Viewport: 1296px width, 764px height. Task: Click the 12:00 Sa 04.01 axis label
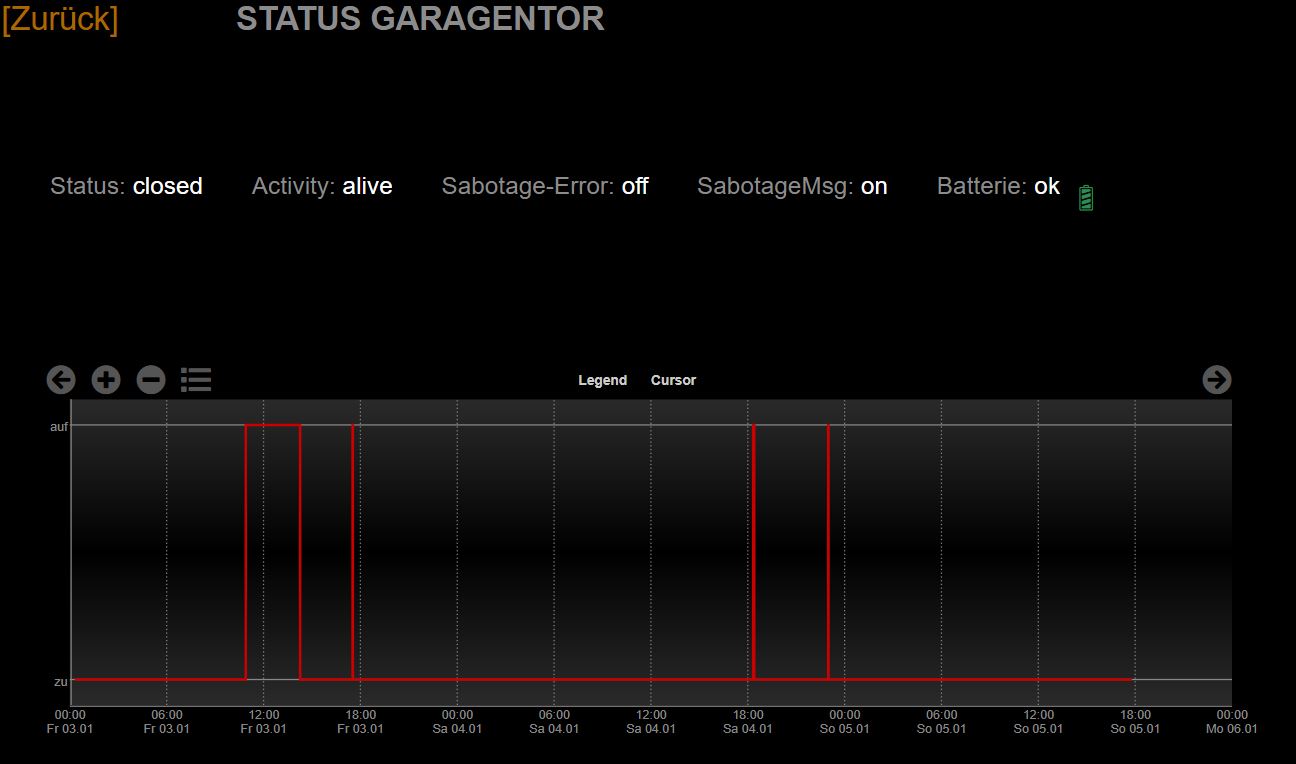pyautogui.click(x=651, y=722)
